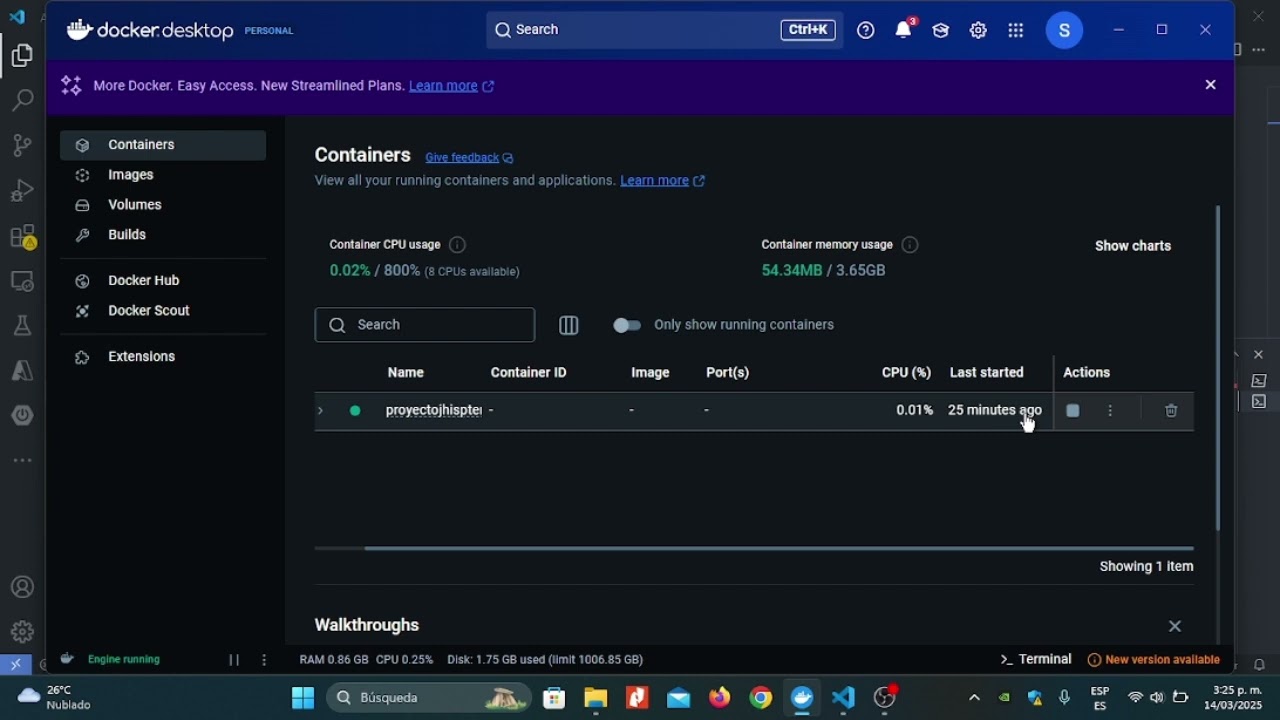
Task: Click the container search input field
Action: point(425,325)
